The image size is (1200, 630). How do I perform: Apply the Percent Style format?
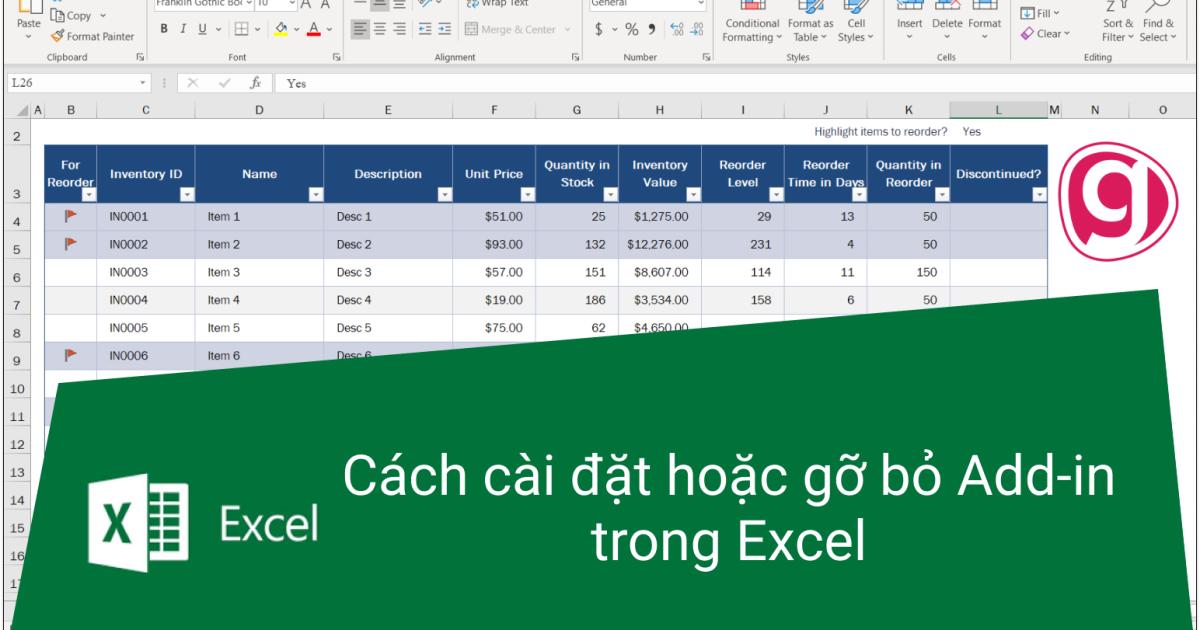(632, 30)
